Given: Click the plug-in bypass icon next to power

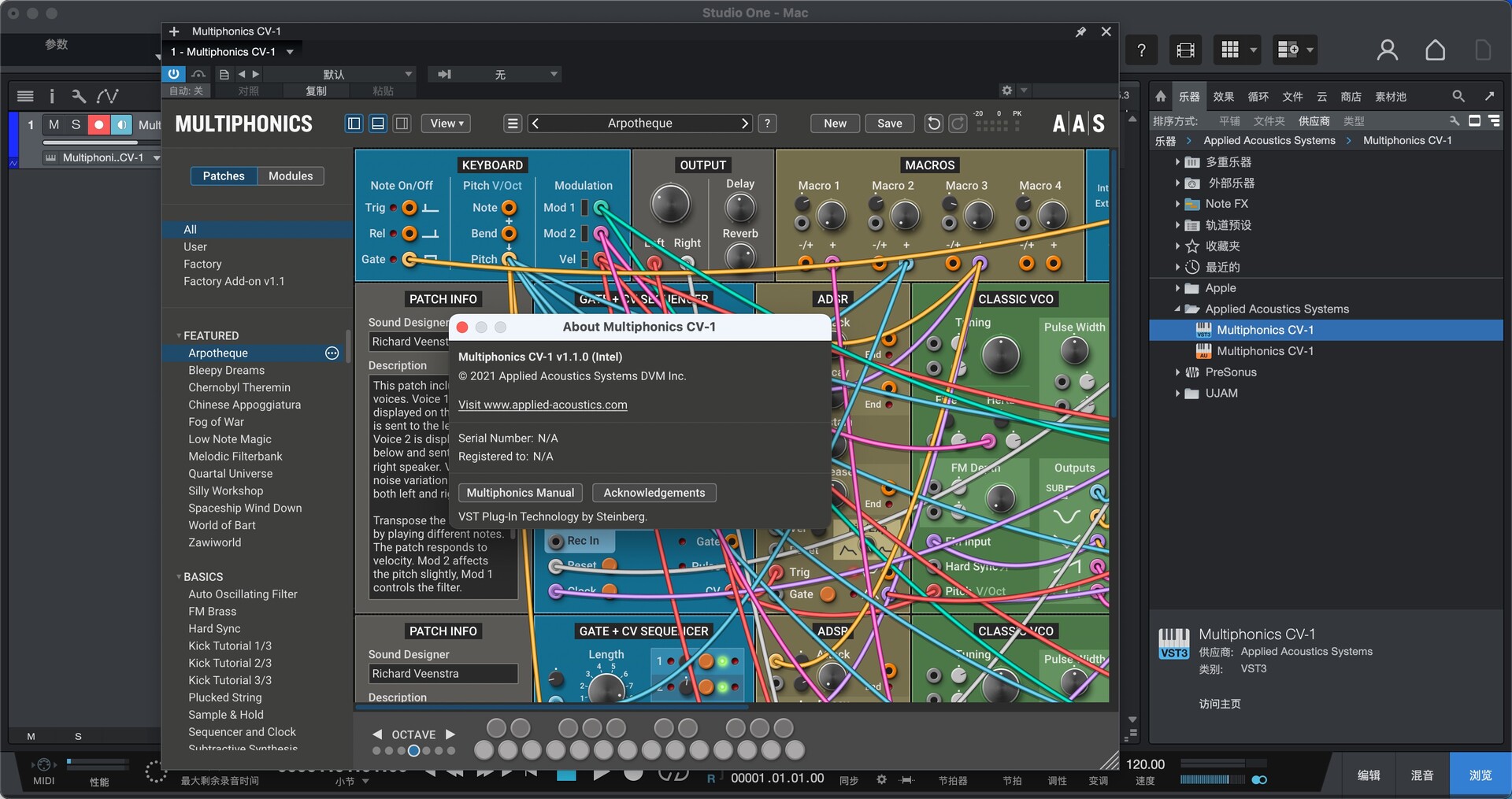Looking at the screenshot, I should coord(198,74).
